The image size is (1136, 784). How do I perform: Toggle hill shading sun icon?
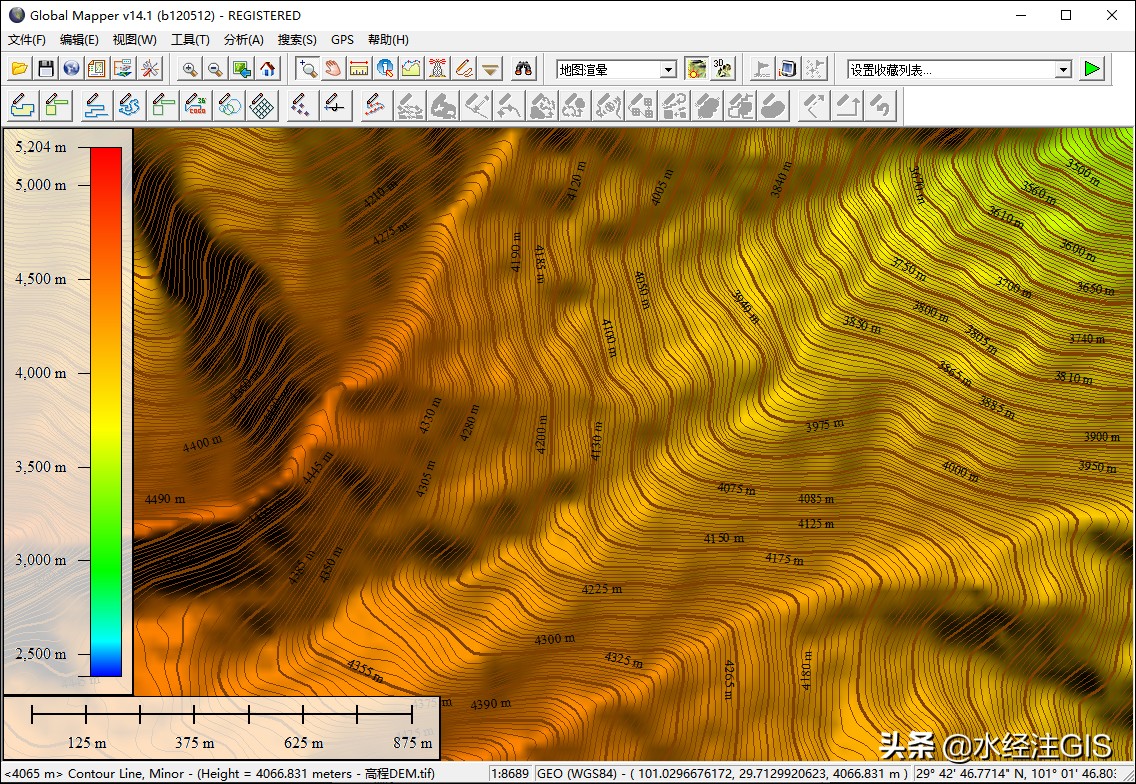pos(696,69)
